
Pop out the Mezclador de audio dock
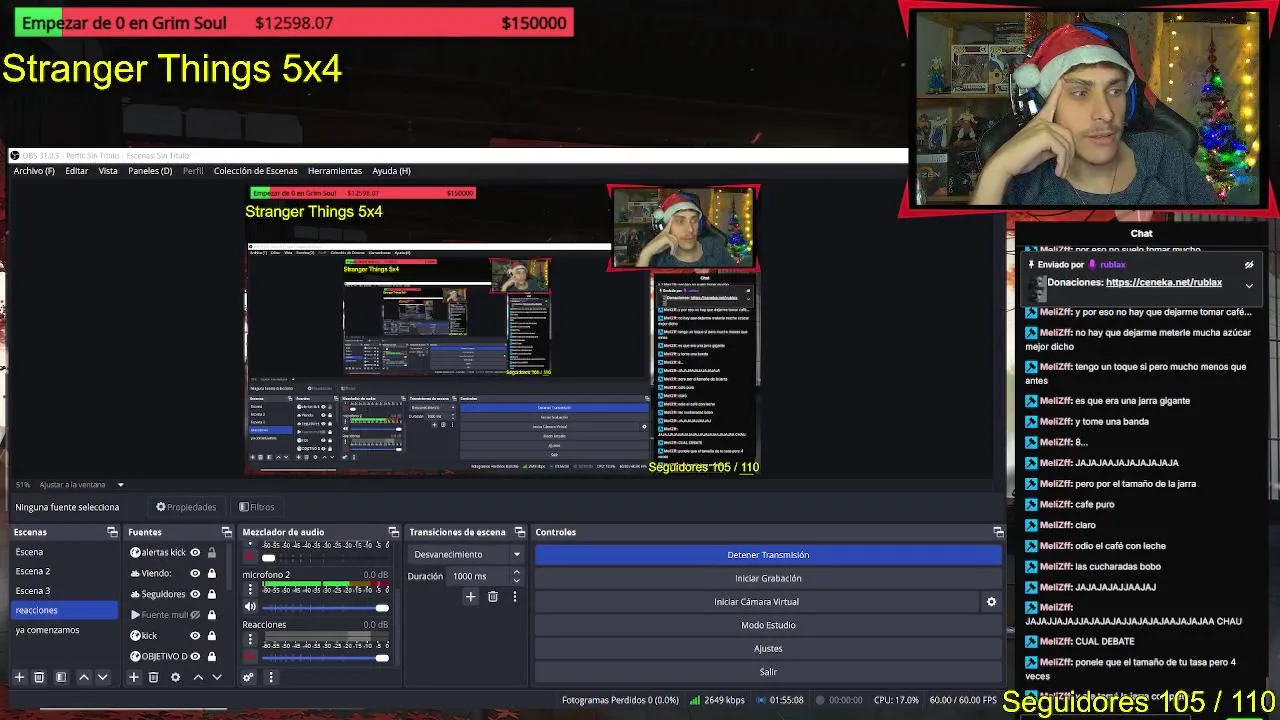(393, 532)
